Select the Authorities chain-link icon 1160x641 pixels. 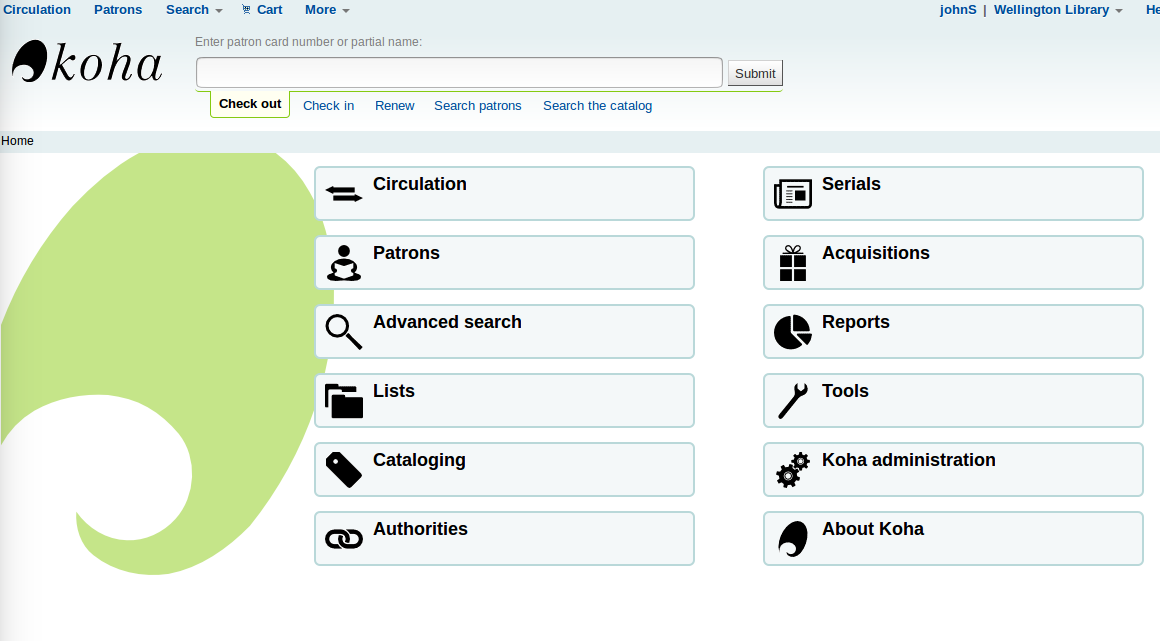click(343, 538)
